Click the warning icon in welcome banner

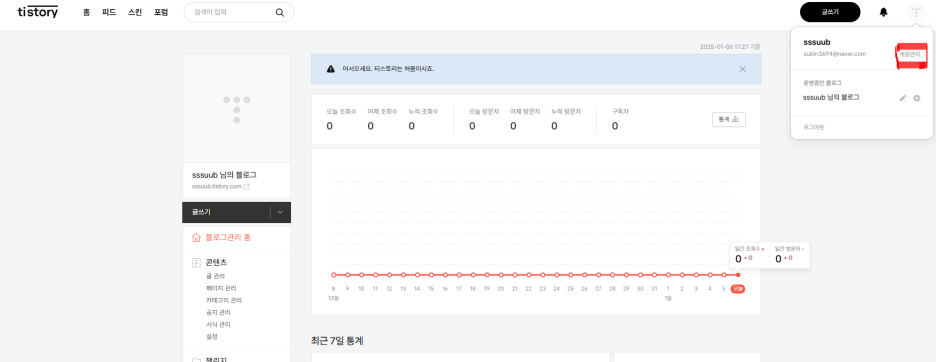click(x=331, y=69)
